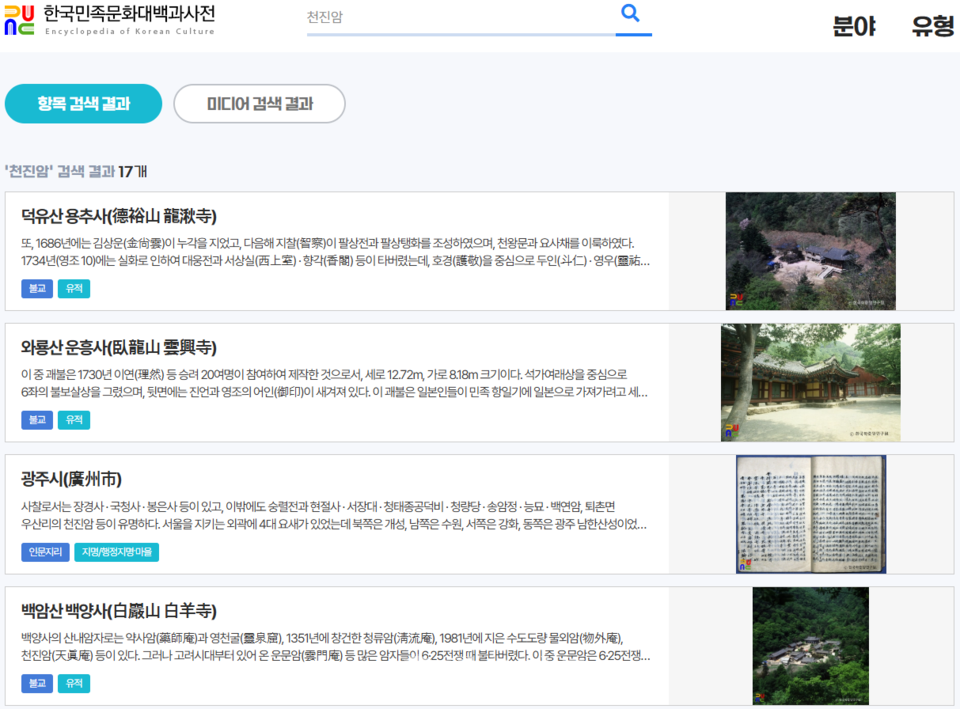Select the 항목 검색 결과 tab
The height and width of the screenshot is (709, 960).
click(83, 103)
